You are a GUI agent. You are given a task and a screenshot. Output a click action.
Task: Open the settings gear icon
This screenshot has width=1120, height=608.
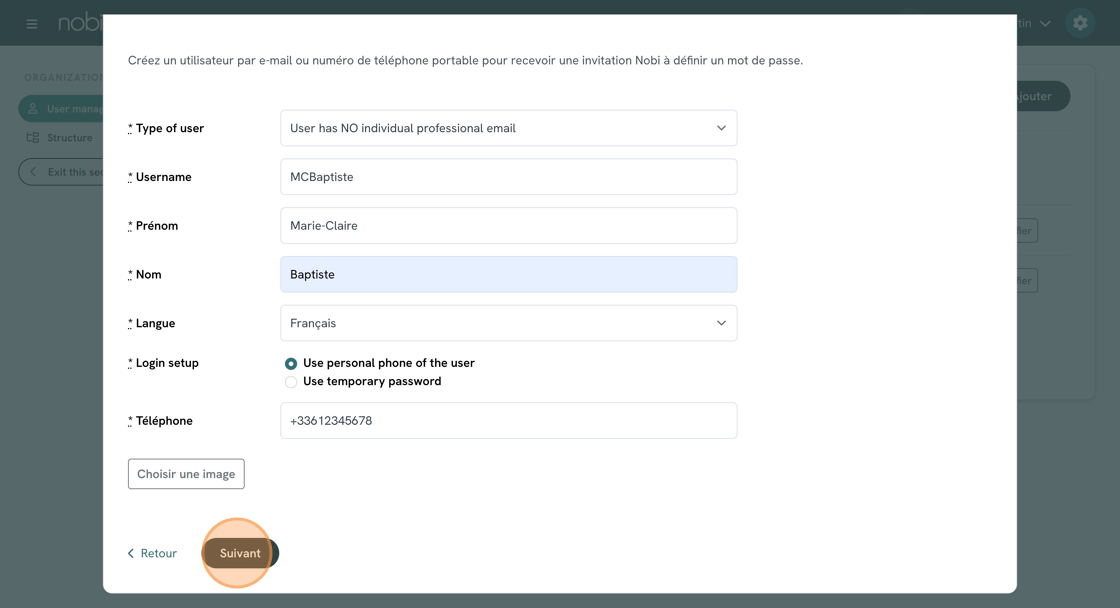1080,23
